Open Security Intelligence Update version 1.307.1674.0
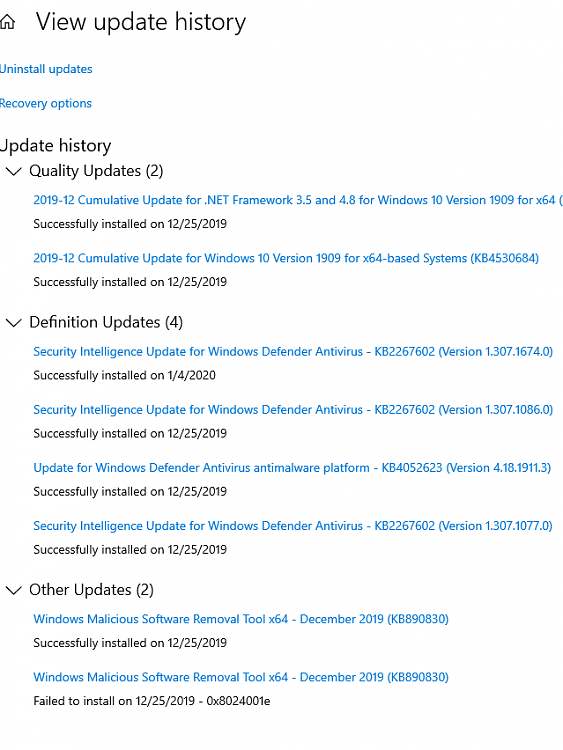Image resolution: width=563 pixels, height=750 pixels. click(293, 352)
